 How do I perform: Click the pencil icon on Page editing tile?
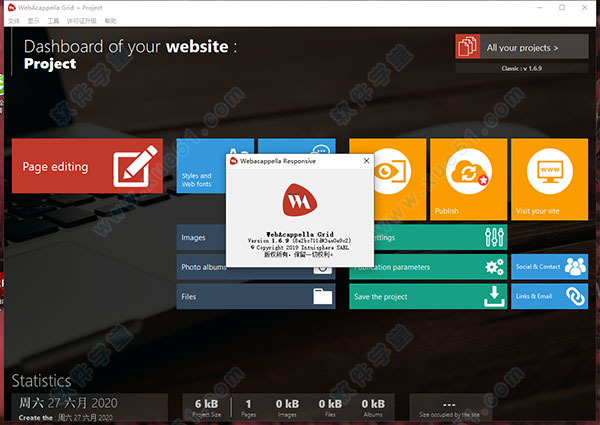(135, 166)
